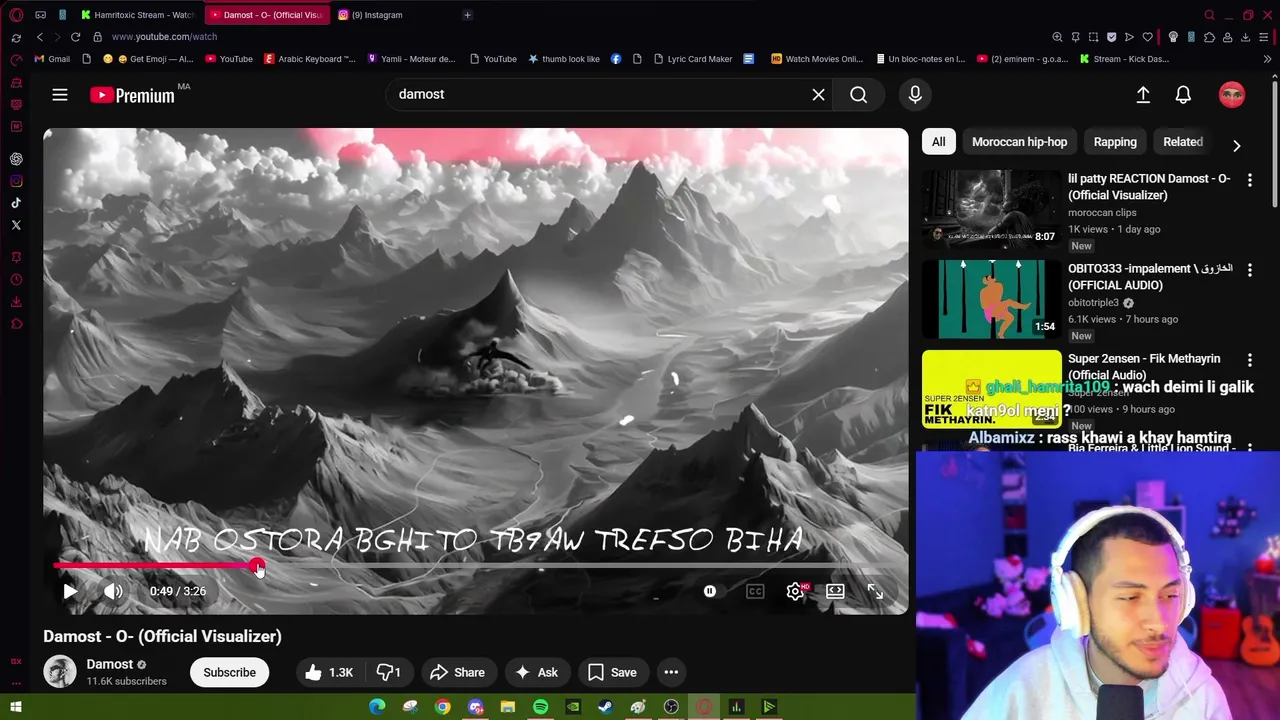Select the Related filter chip

point(1183,142)
